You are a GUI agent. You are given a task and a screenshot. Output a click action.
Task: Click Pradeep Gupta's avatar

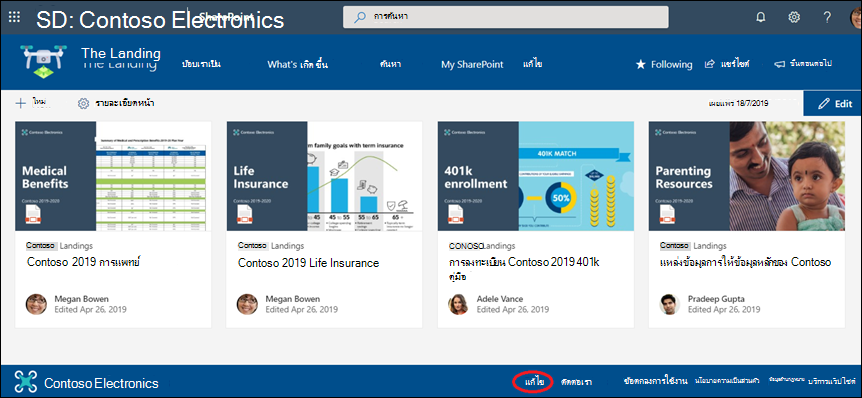pyautogui.click(x=670, y=304)
